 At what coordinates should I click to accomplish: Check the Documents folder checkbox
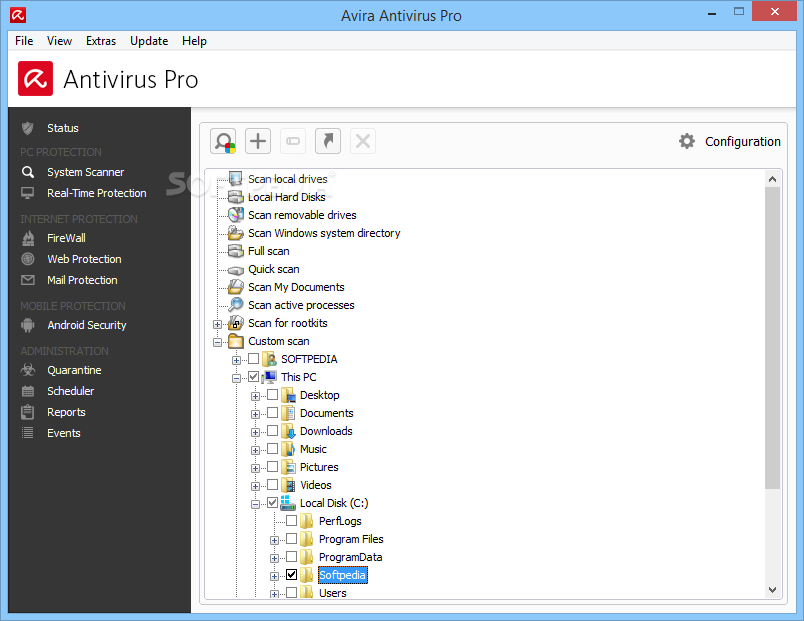click(273, 412)
